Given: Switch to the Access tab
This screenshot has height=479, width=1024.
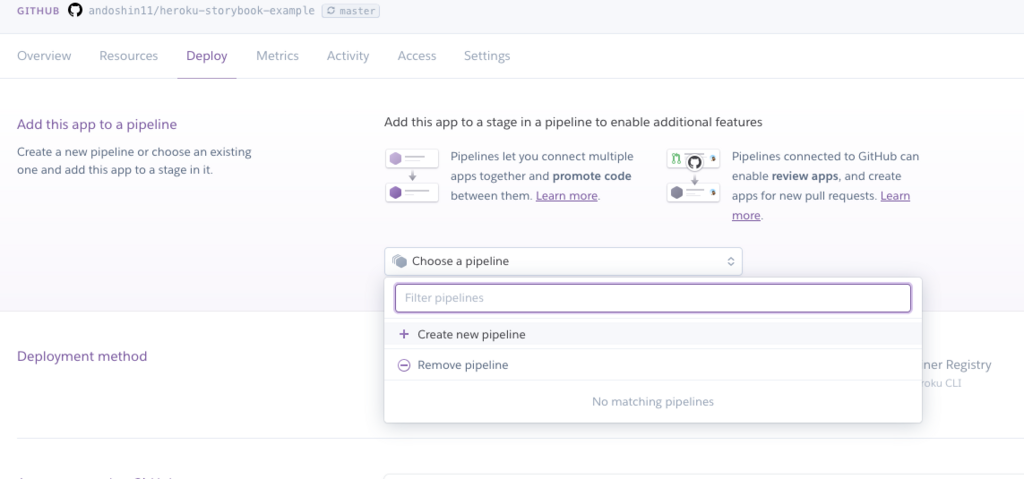Looking at the screenshot, I should (416, 56).
